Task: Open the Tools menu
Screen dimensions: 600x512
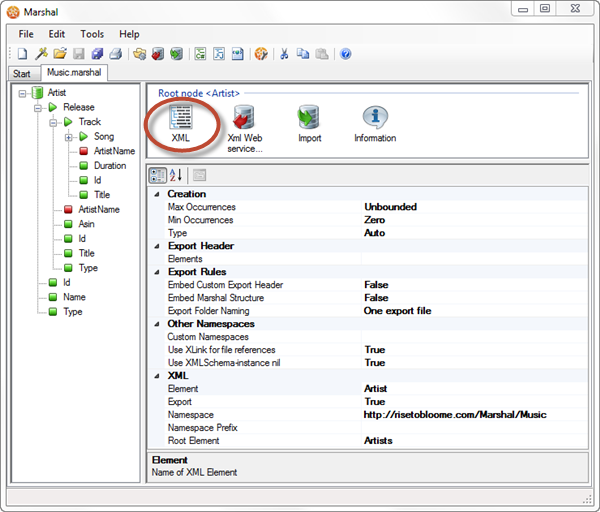Action: pyautogui.click(x=92, y=34)
